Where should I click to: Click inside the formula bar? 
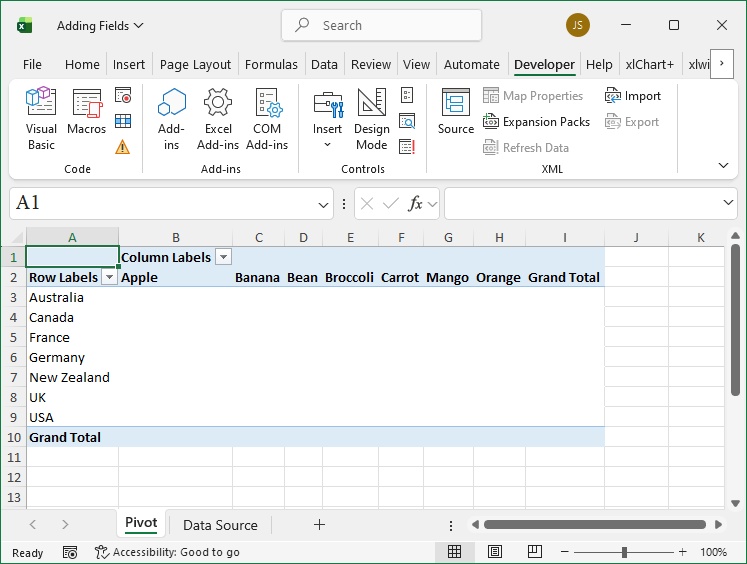point(583,203)
